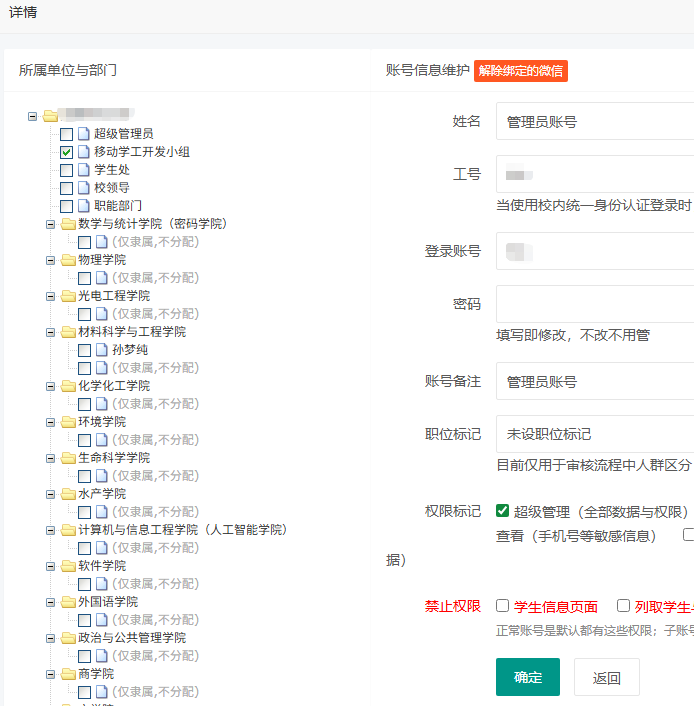
Task: Click the folder icon beside 软件学院
Action: point(68,566)
